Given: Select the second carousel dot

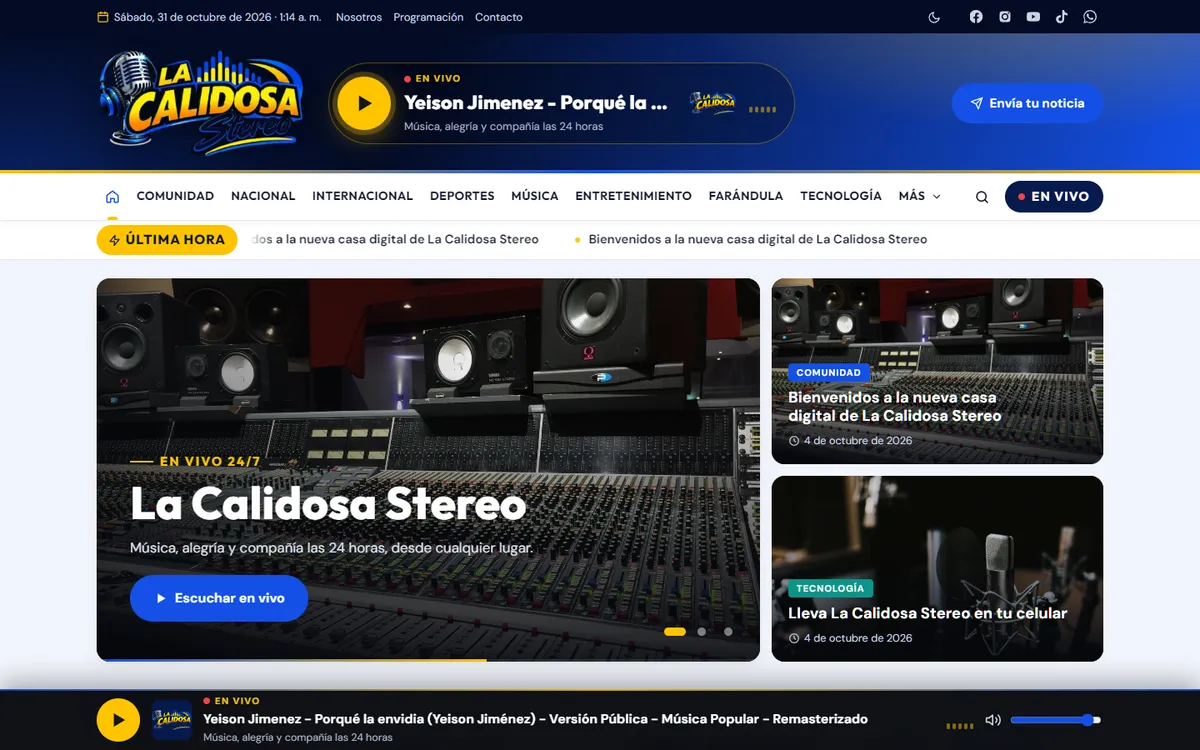Looking at the screenshot, I should 702,632.
